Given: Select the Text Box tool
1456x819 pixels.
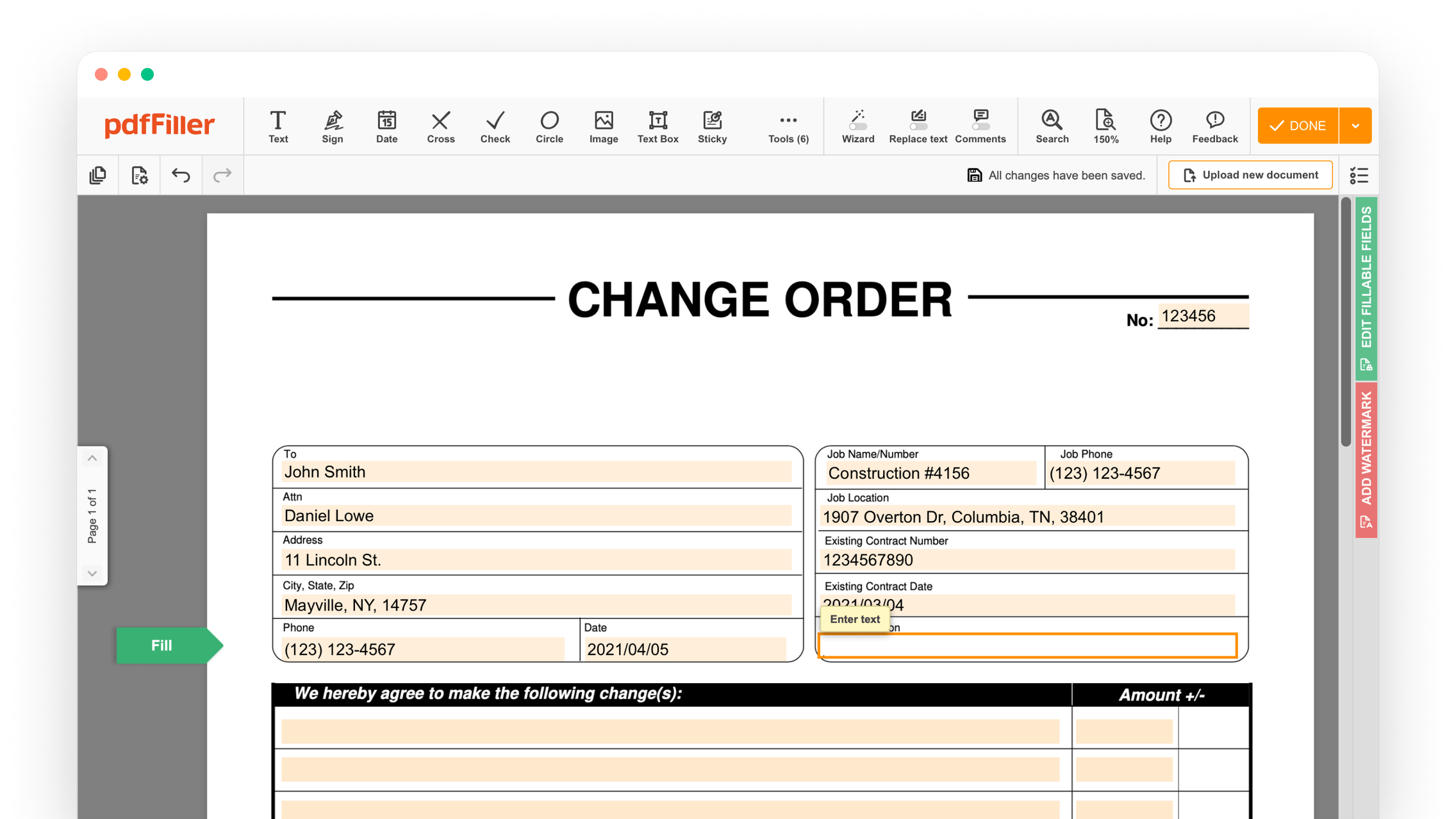Looking at the screenshot, I should (658, 126).
